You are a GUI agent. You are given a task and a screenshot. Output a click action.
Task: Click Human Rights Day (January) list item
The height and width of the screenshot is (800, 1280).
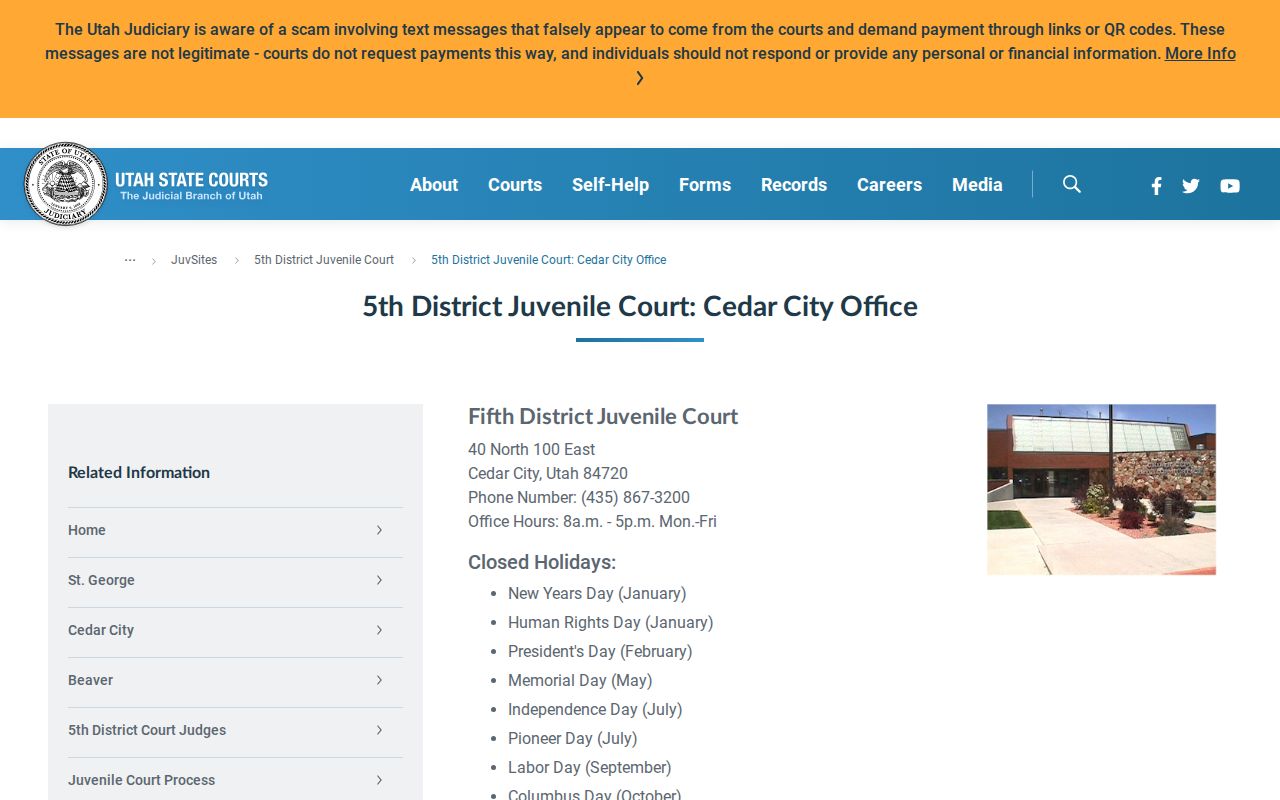coord(610,622)
